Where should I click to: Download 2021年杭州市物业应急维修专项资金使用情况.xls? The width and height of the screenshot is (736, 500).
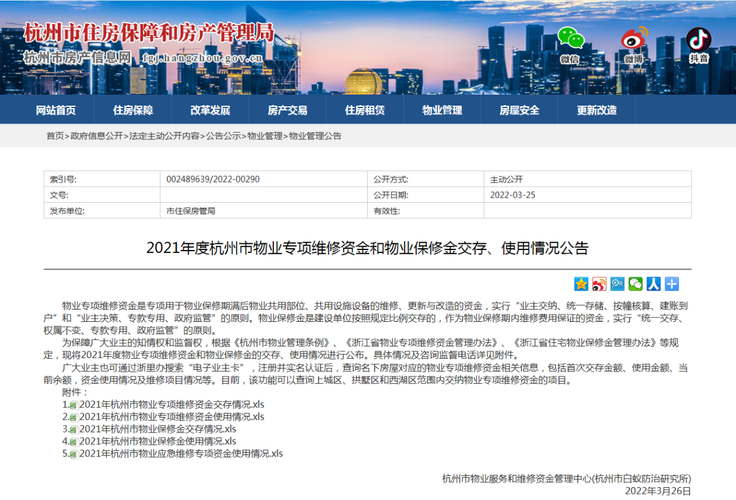pos(180,453)
